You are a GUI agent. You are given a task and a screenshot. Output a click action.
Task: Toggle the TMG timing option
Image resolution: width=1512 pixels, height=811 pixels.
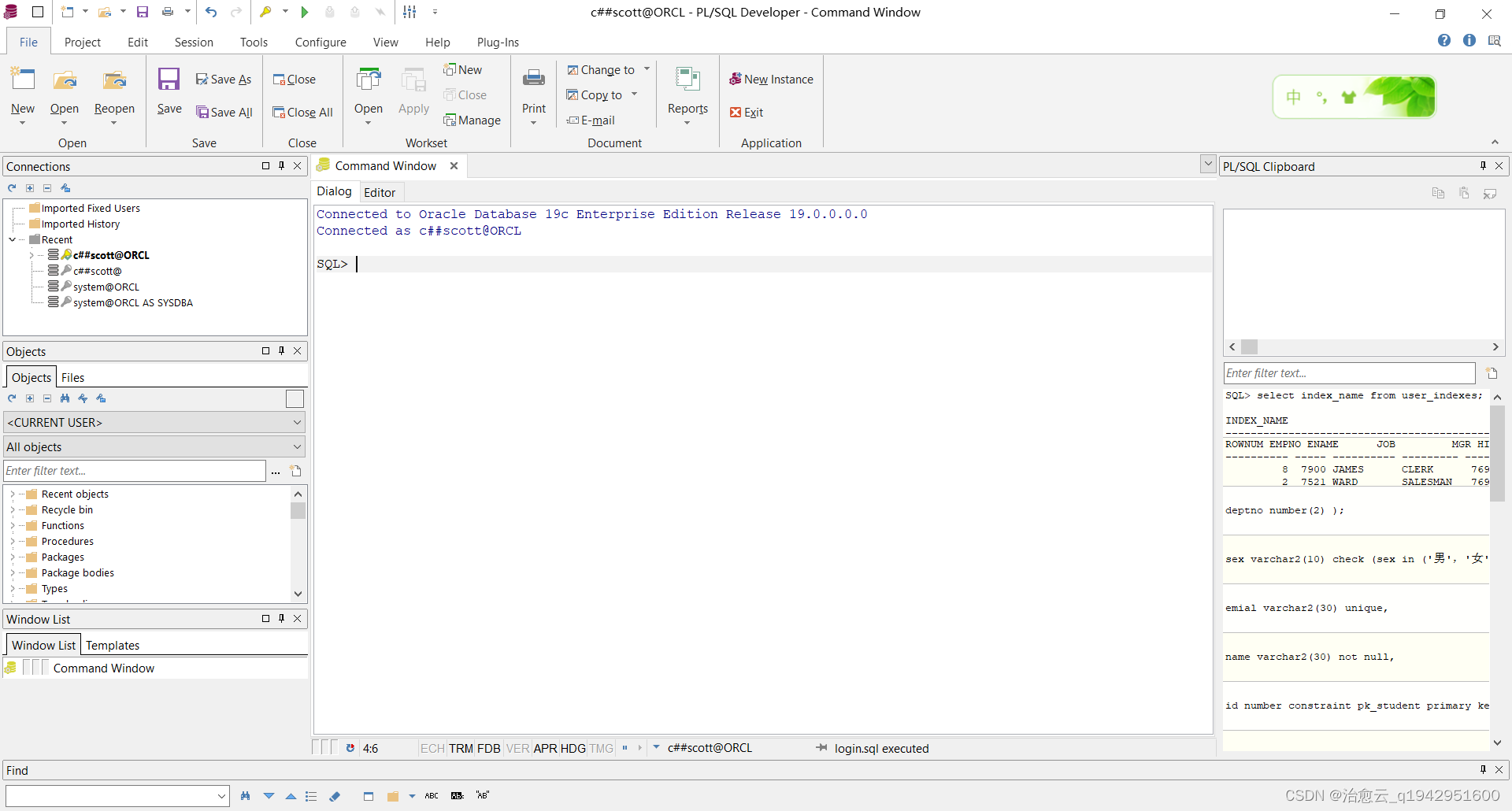coord(602,748)
